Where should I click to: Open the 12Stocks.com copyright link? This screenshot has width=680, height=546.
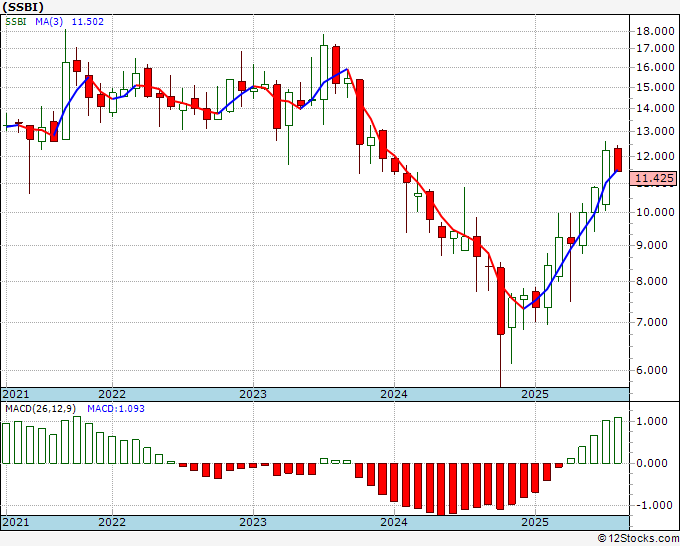coord(638,539)
